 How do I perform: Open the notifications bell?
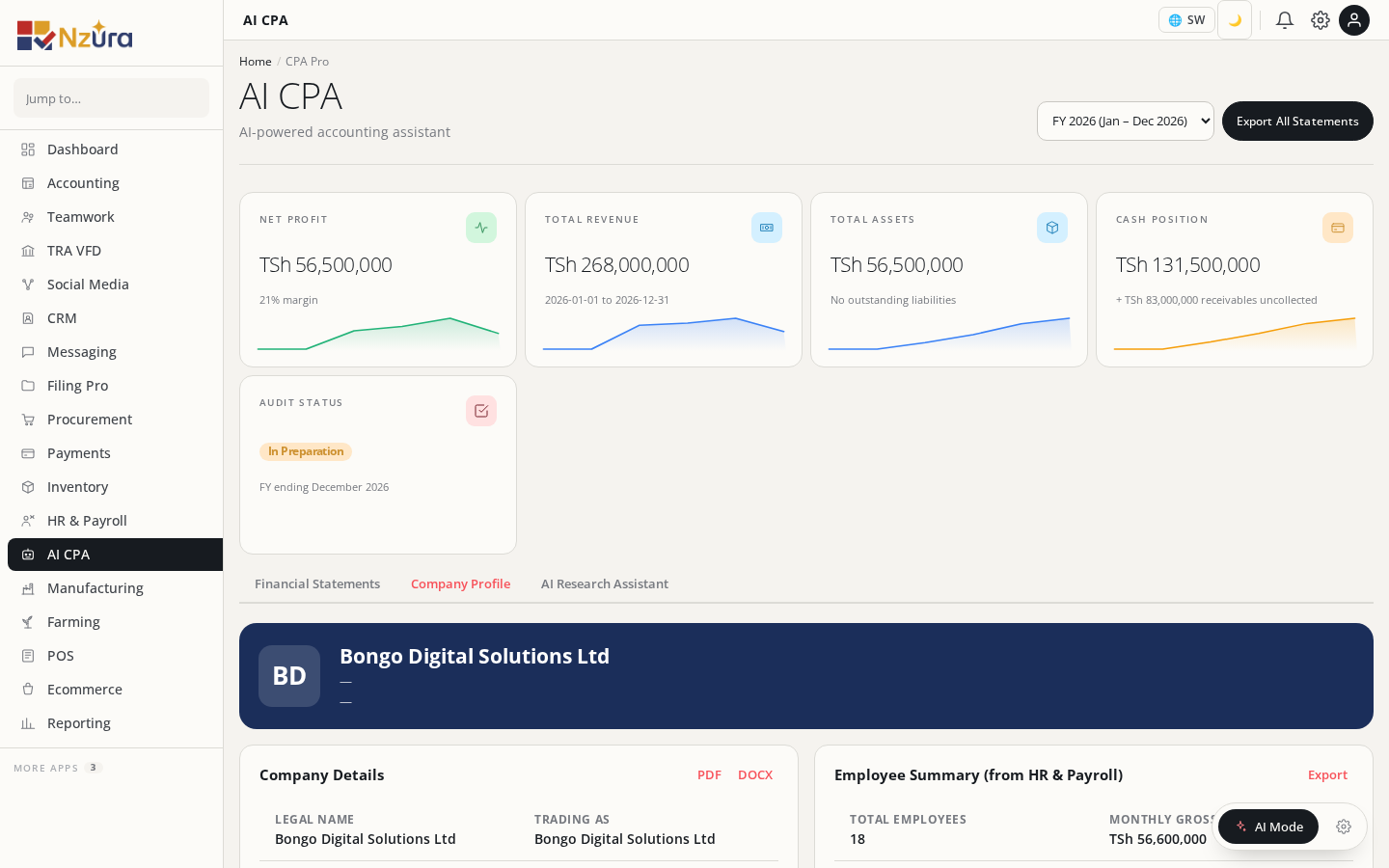[x=1285, y=20]
